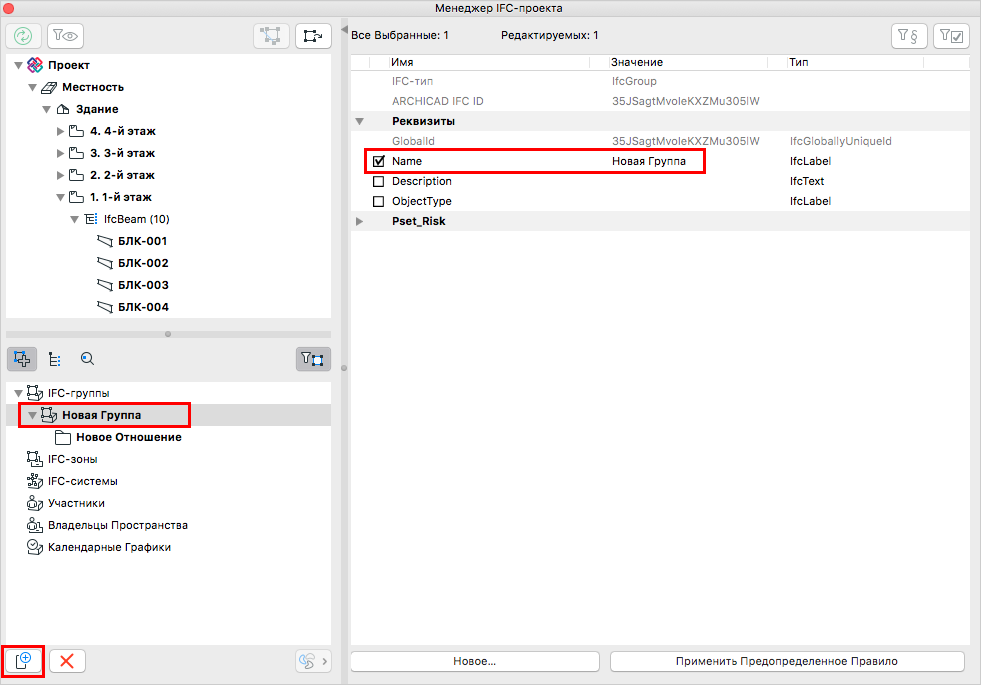This screenshot has height=685, width=981.
Task: Click the Новое... button
Action: 475,661
